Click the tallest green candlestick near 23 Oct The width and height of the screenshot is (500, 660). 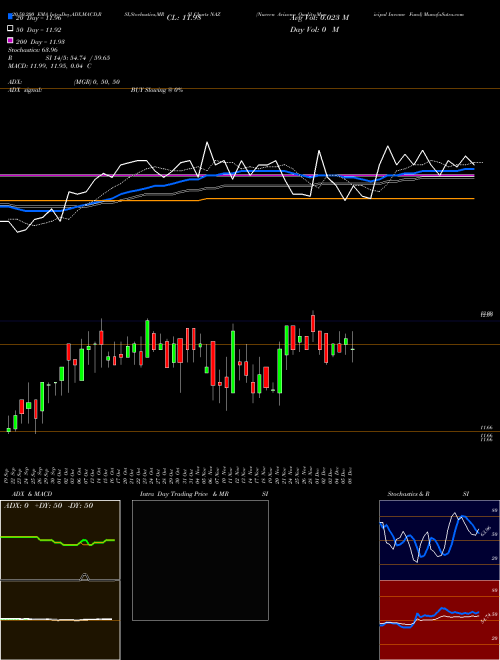[147, 339]
